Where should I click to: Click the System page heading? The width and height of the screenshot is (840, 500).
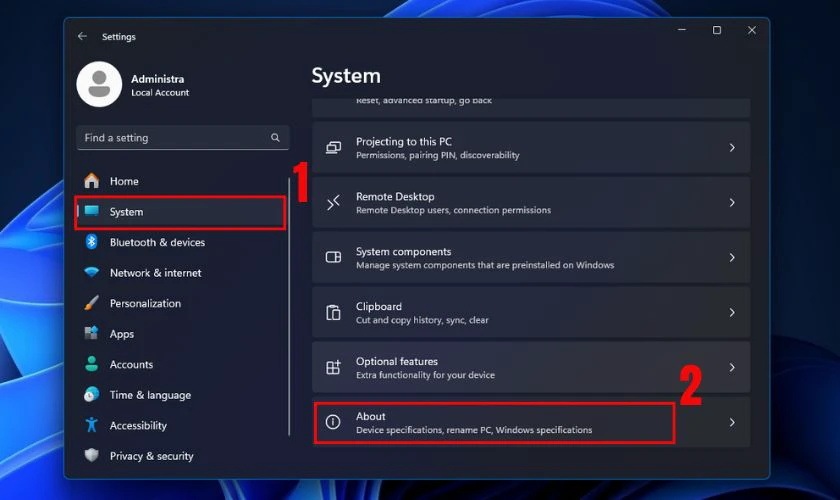[x=346, y=76]
